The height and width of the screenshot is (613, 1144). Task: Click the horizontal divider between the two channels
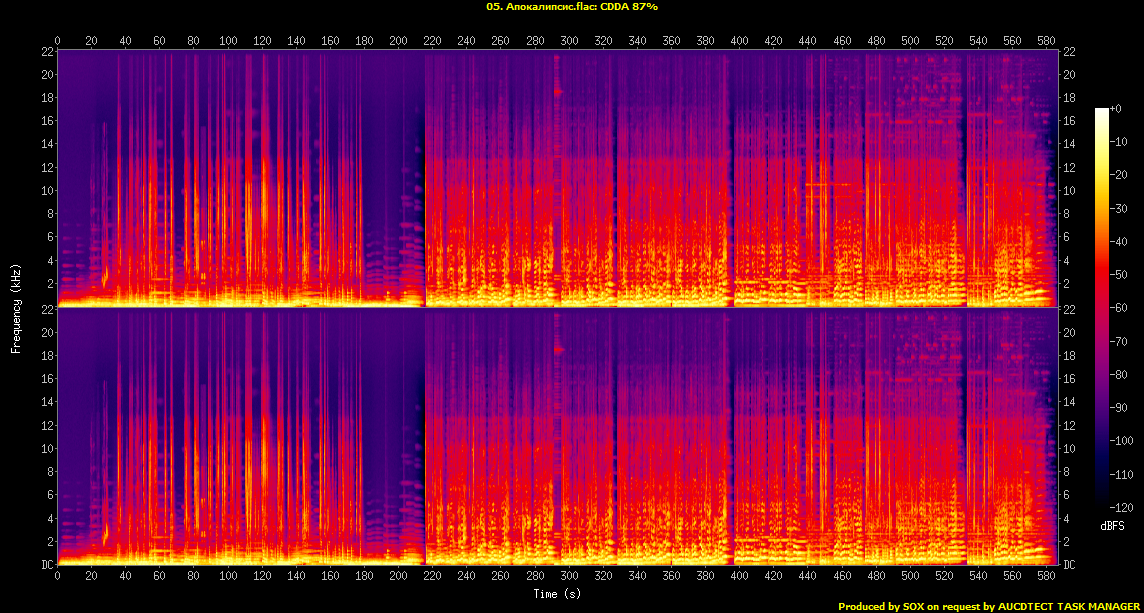[x=560, y=307]
